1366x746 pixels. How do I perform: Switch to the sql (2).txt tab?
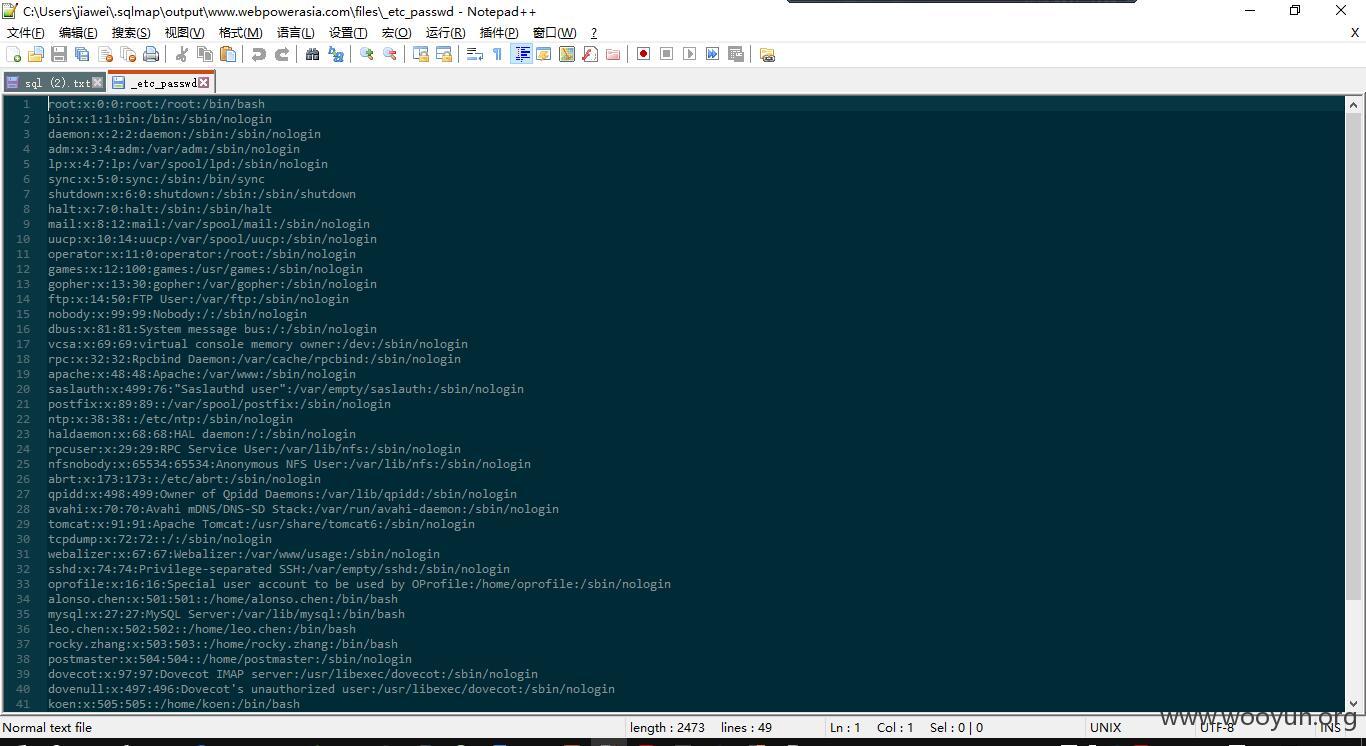(x=53, y=83)
